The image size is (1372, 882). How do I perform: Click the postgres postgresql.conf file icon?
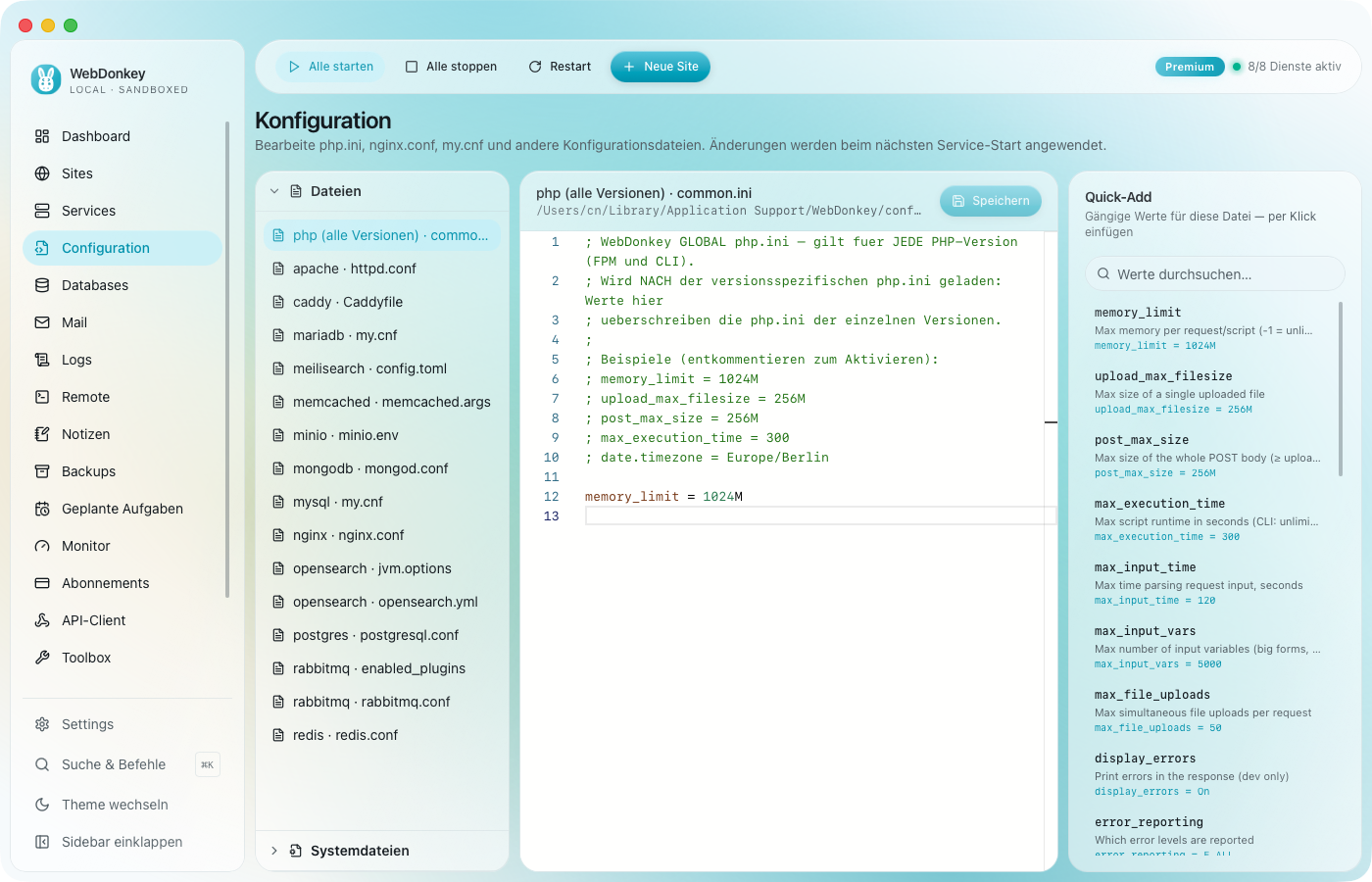coord(278,635)
